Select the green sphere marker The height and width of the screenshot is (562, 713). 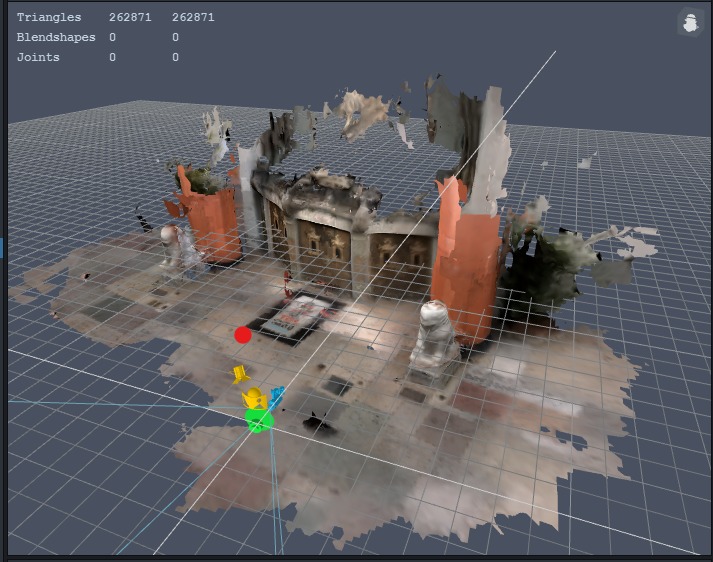259,420
